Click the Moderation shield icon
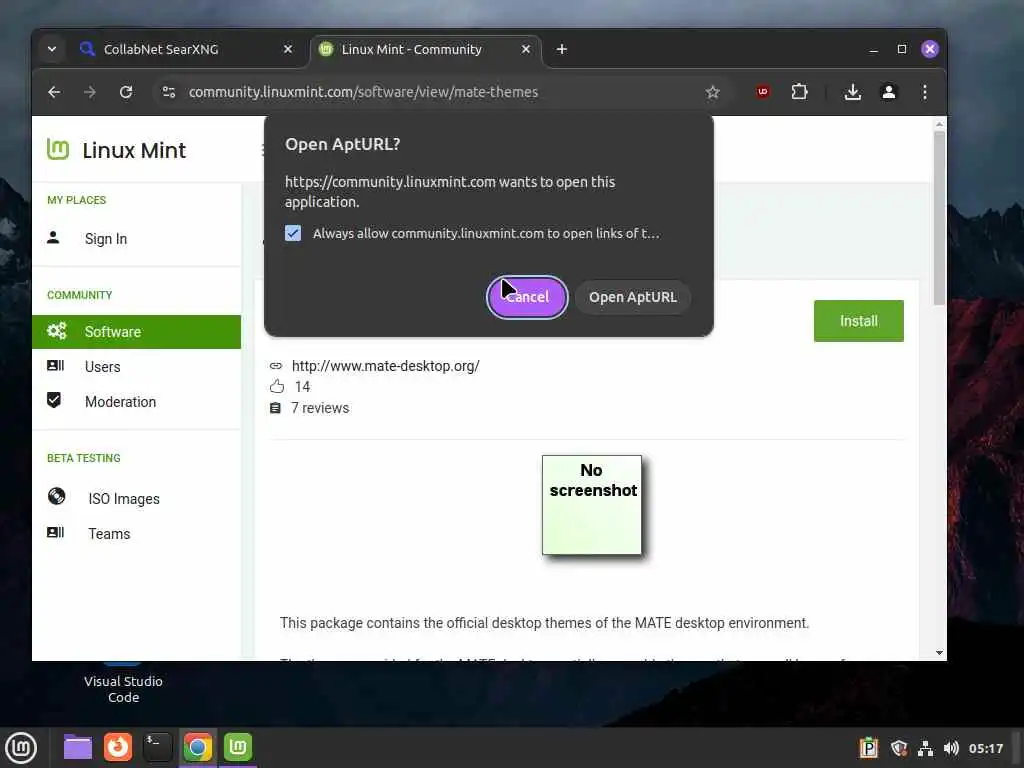Image resolution: width=1024 pixels, height=768 pixels. click(x=54, y=400)
